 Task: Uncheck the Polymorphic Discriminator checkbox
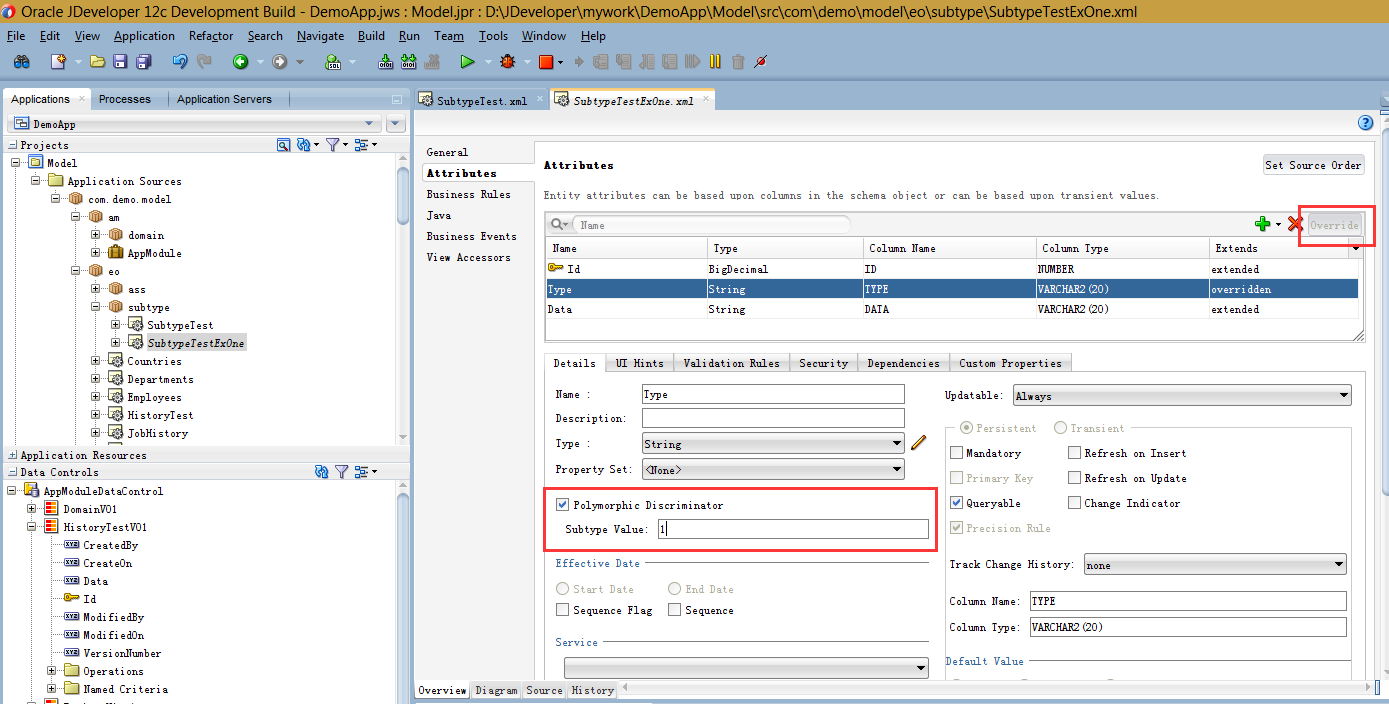tap(562, 505)
